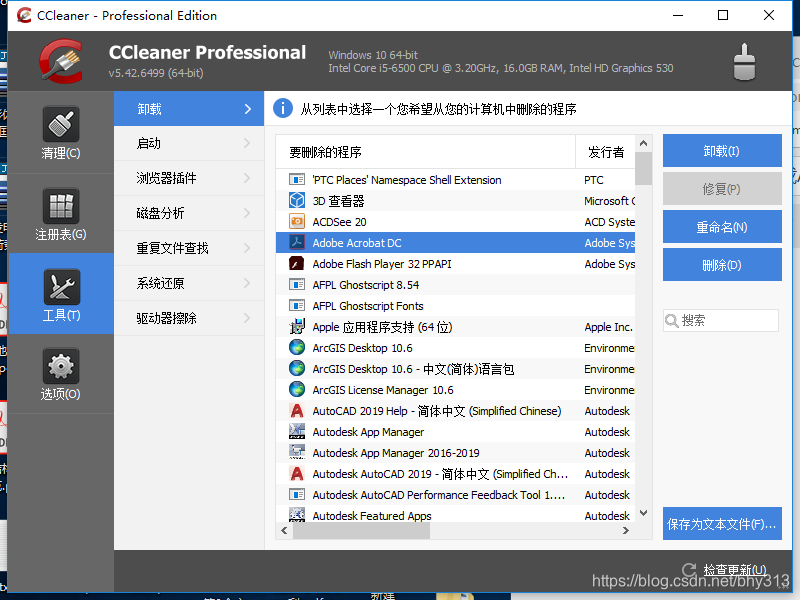Click the chevron on the 驱动器擦除 row

coord(247,318)
